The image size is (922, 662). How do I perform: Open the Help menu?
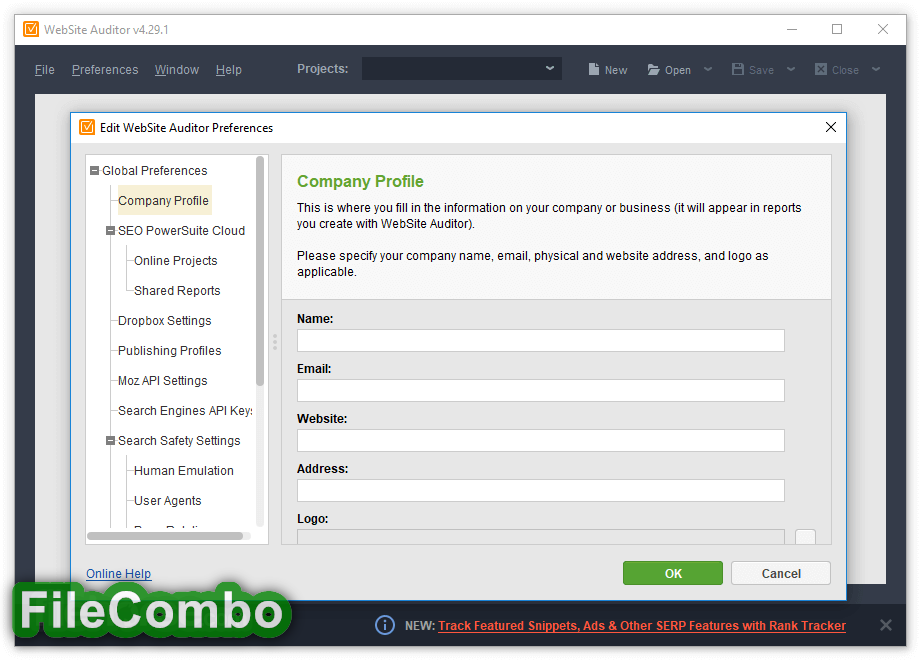click(229, 70)
